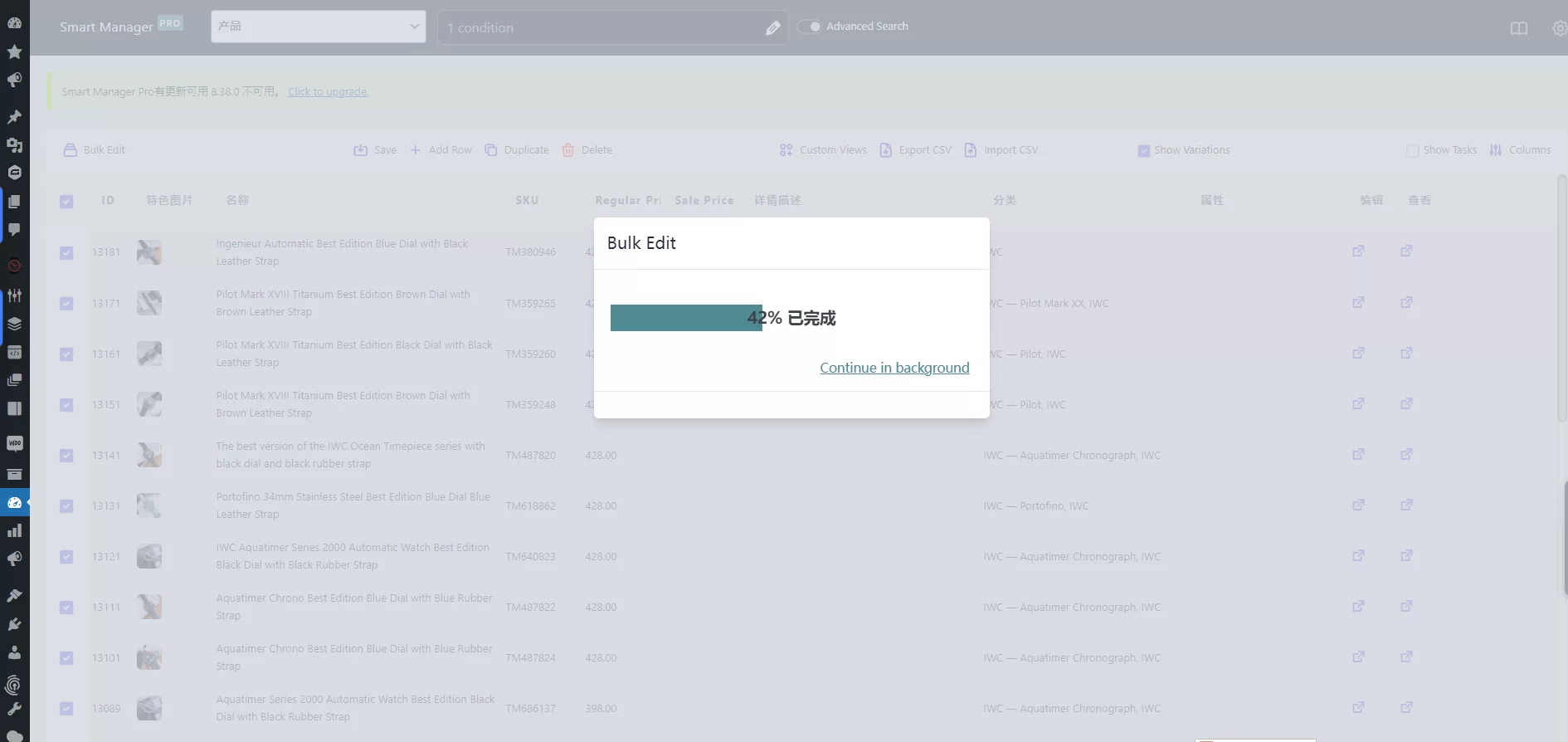Open the tools wrench icon in the admin sidebar
The width and height of the screenshot is (1568, 742).
coord(14,709)
